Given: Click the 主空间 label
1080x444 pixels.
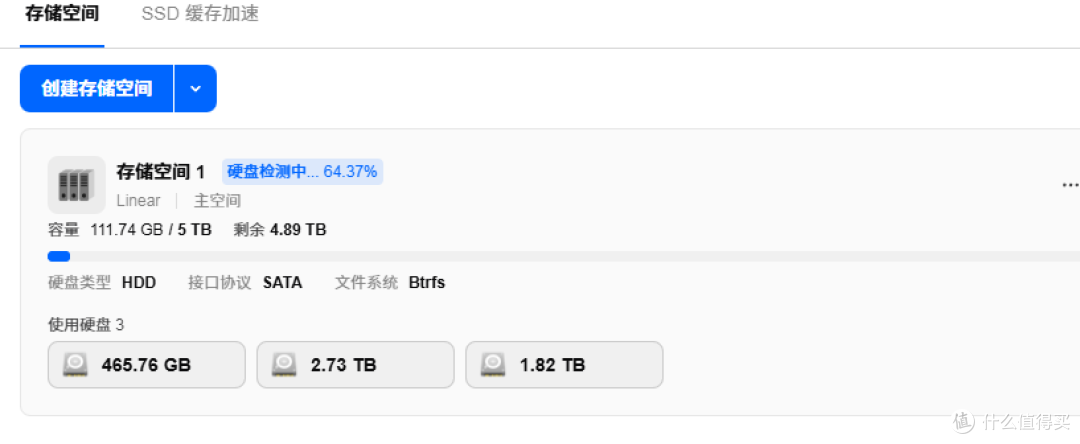Looking at the screenshot, I should [217, 201].
